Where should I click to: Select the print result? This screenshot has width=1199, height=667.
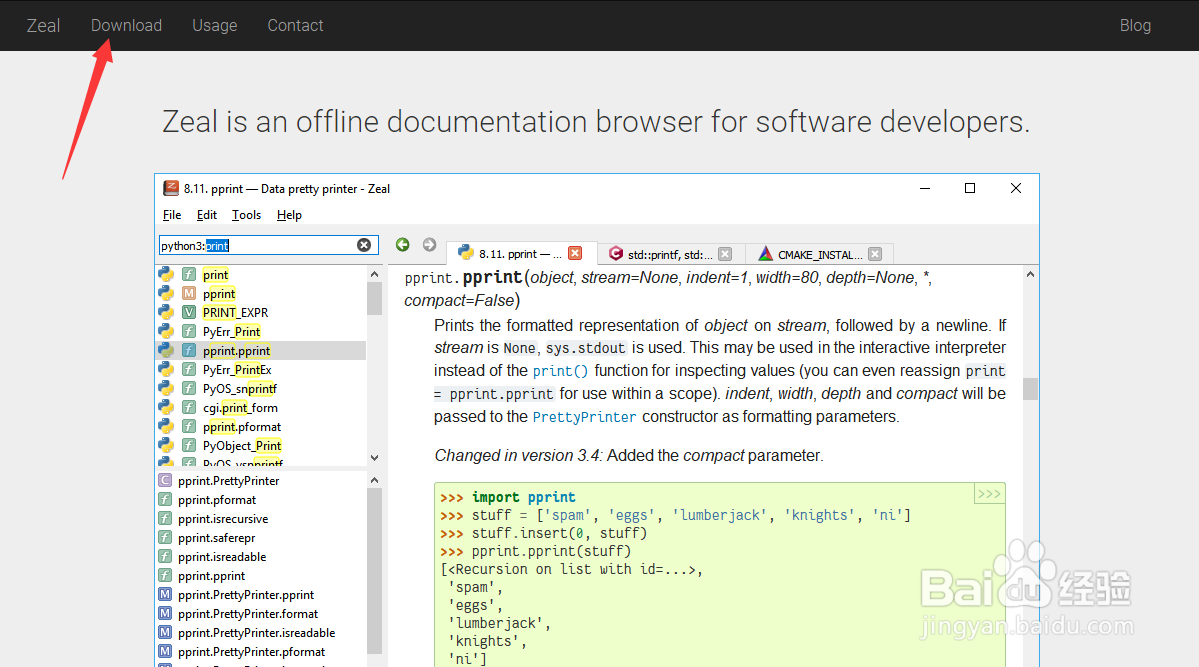[216, 275]
